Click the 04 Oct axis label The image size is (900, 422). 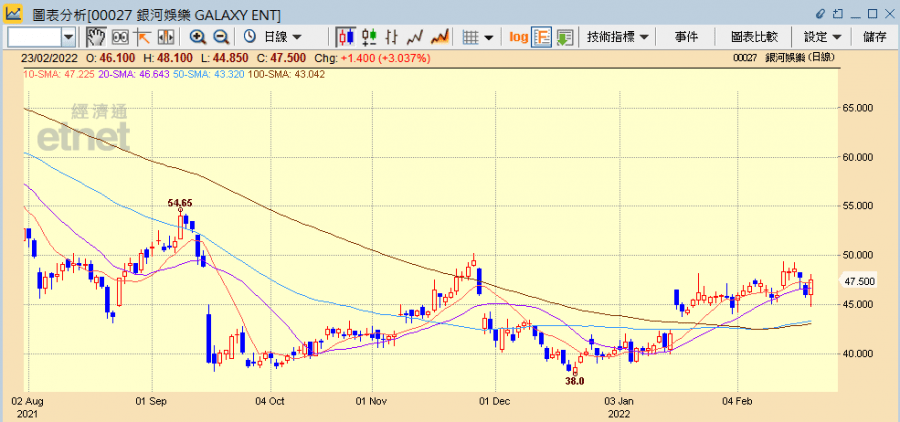(x=270, y=400)
